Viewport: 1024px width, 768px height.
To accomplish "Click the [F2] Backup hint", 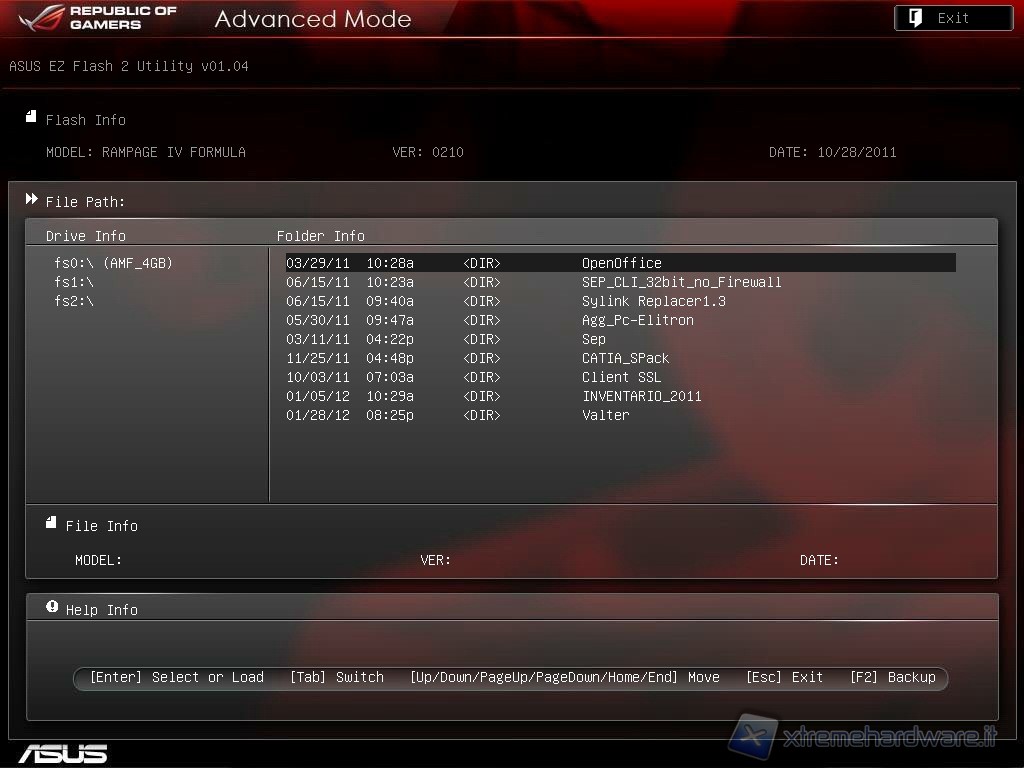I will [892, 677].
